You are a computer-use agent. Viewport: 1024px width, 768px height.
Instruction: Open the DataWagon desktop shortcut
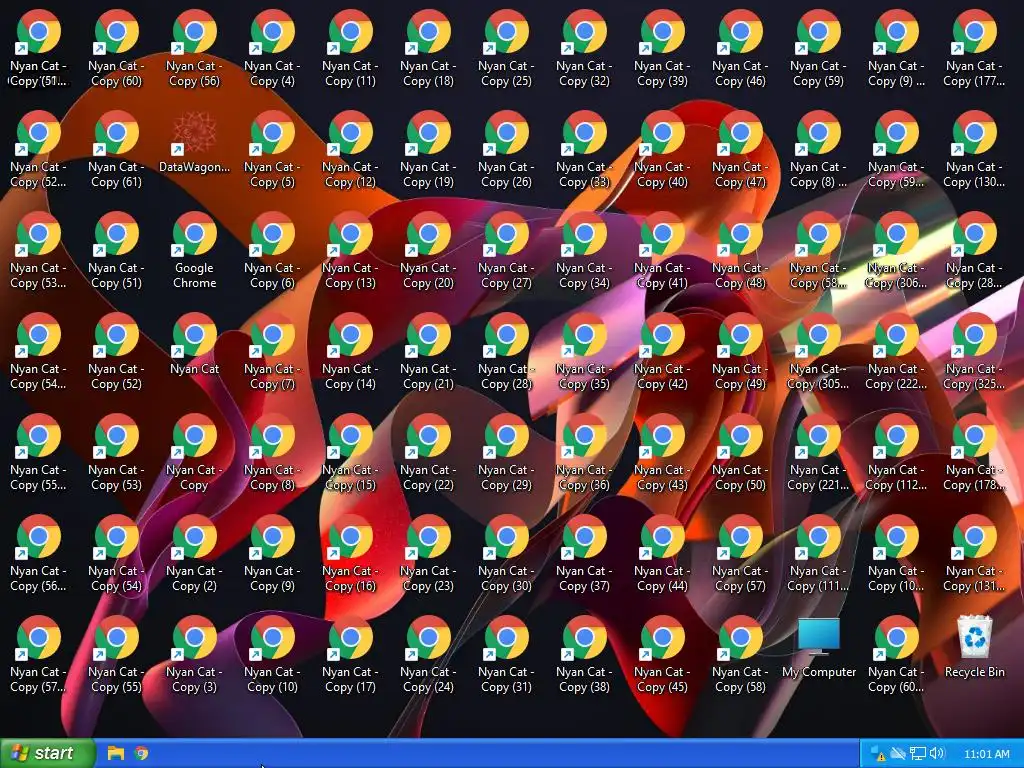pos(194,144)
